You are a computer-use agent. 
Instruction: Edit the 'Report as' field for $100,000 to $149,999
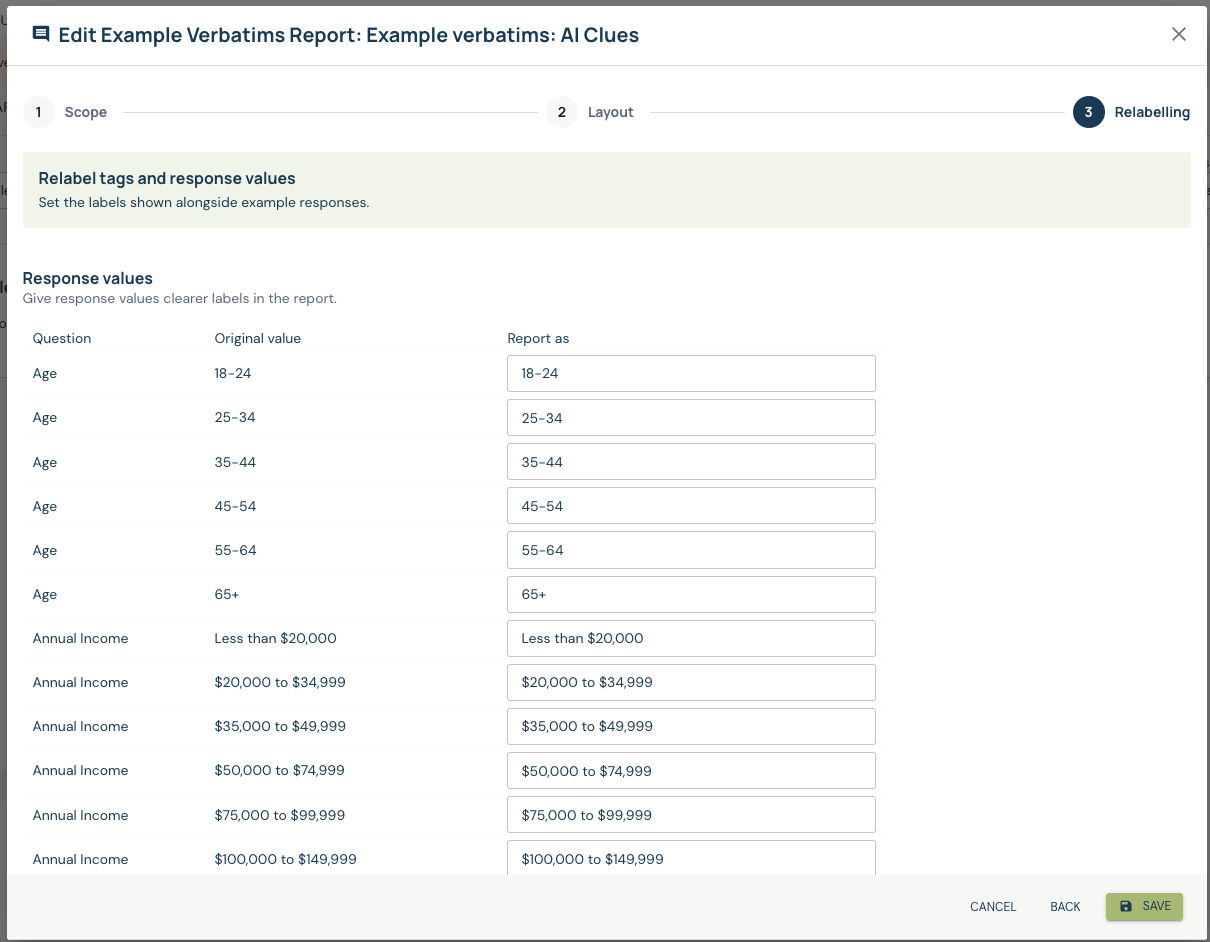coord(691,858)
